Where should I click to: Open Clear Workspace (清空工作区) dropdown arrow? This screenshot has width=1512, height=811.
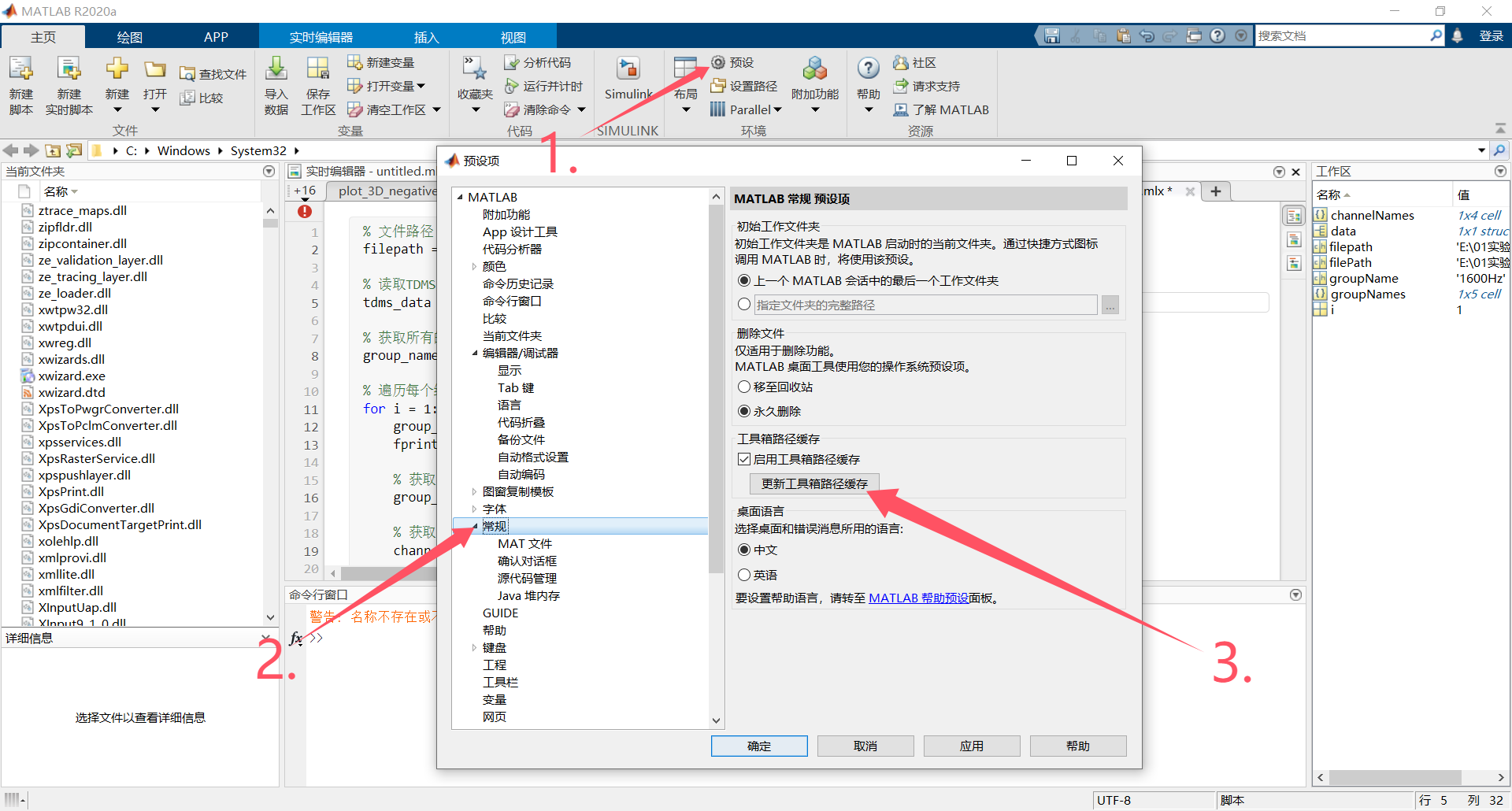point(436,110)
